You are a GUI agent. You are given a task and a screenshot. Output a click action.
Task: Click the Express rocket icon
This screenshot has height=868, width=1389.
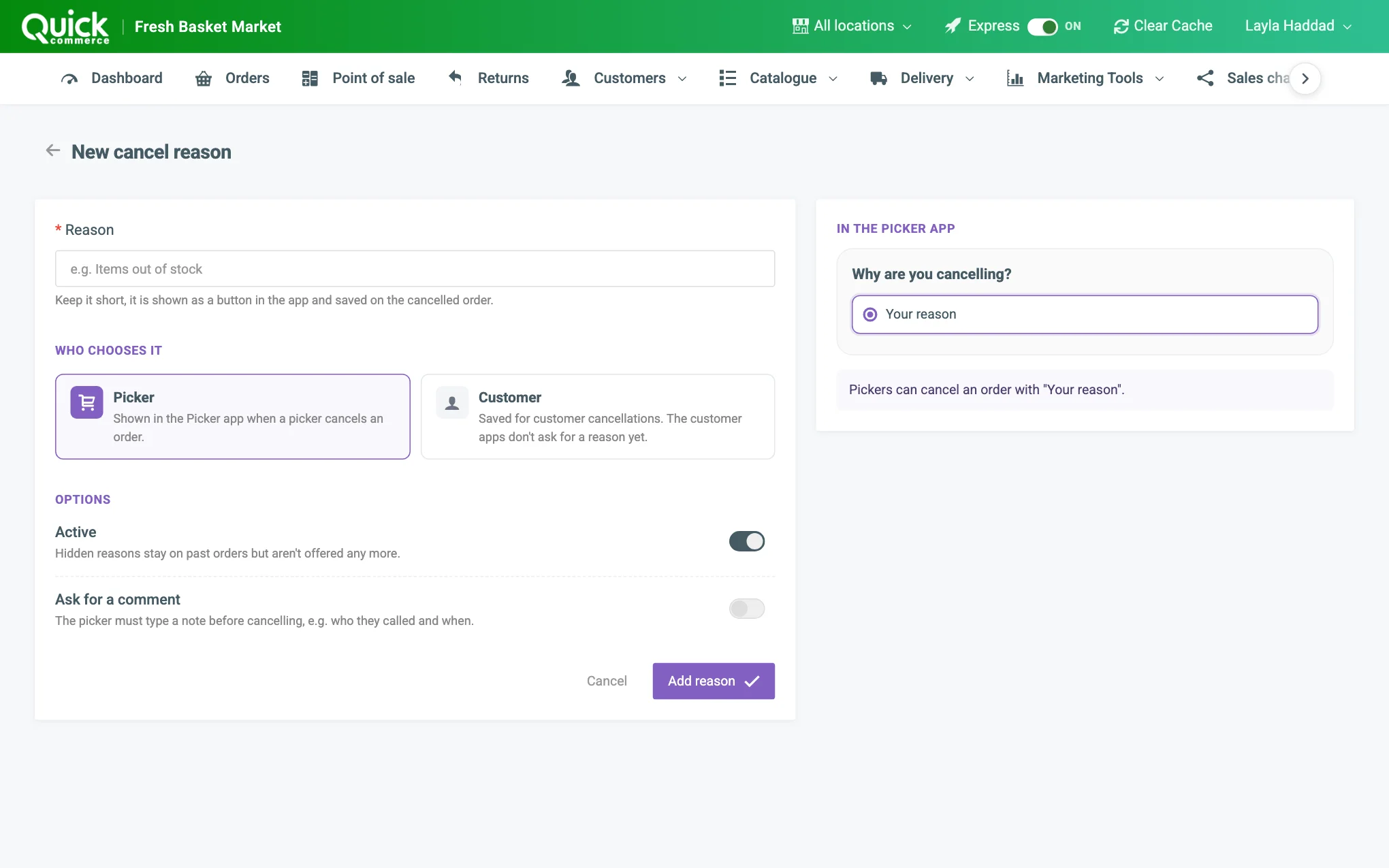click(x=953, y=26)
